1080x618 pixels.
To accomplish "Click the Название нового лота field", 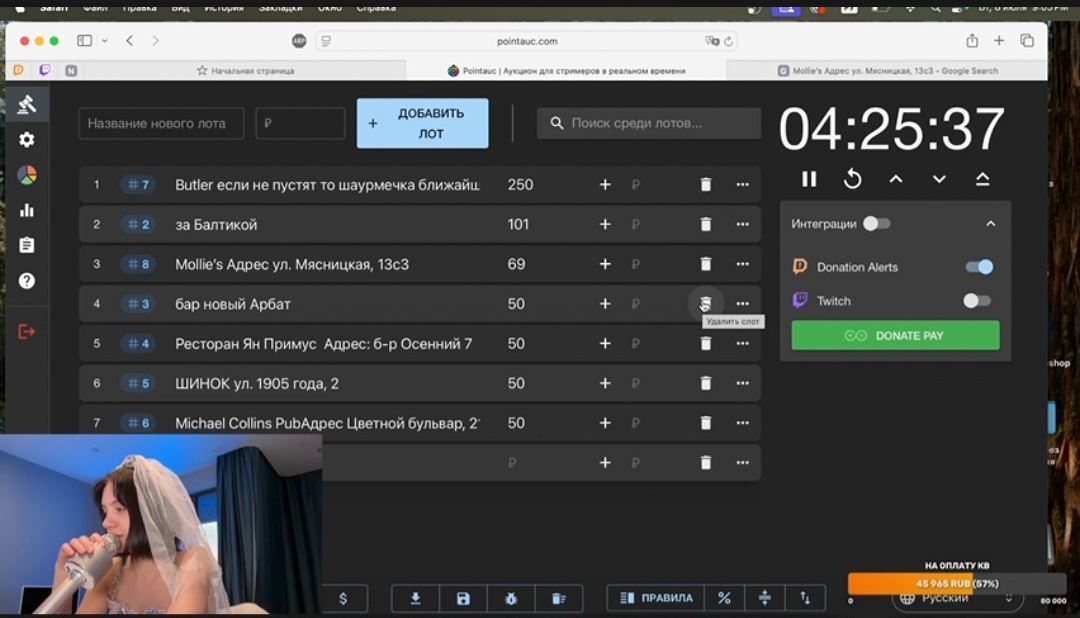I will (x=161, y=123).
